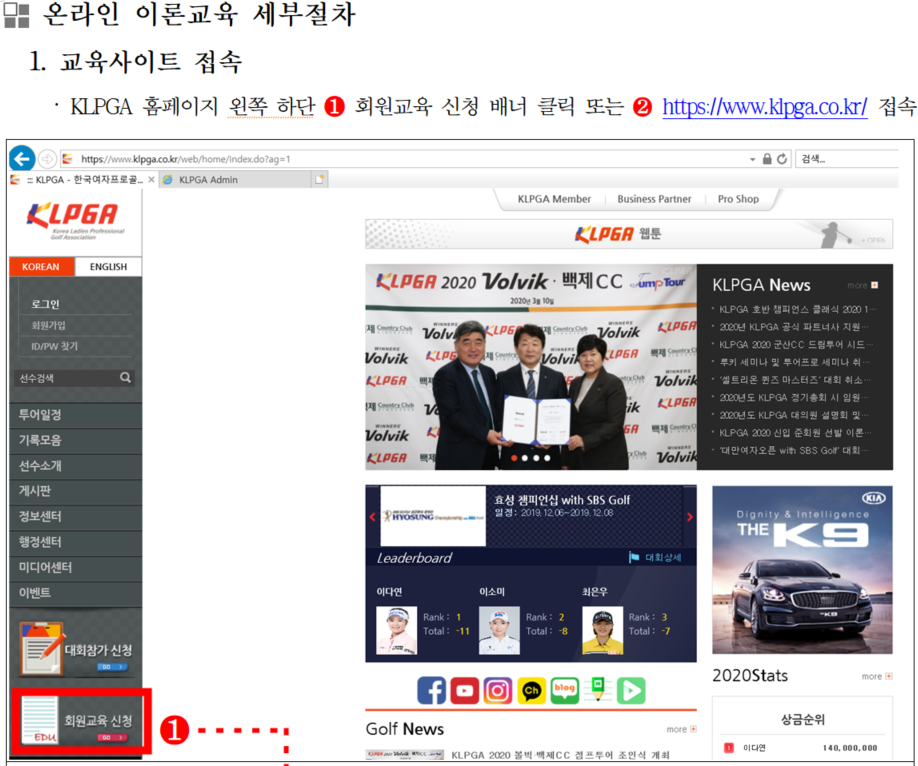Open the KakaoTalk channel icon

pos(531,690)
